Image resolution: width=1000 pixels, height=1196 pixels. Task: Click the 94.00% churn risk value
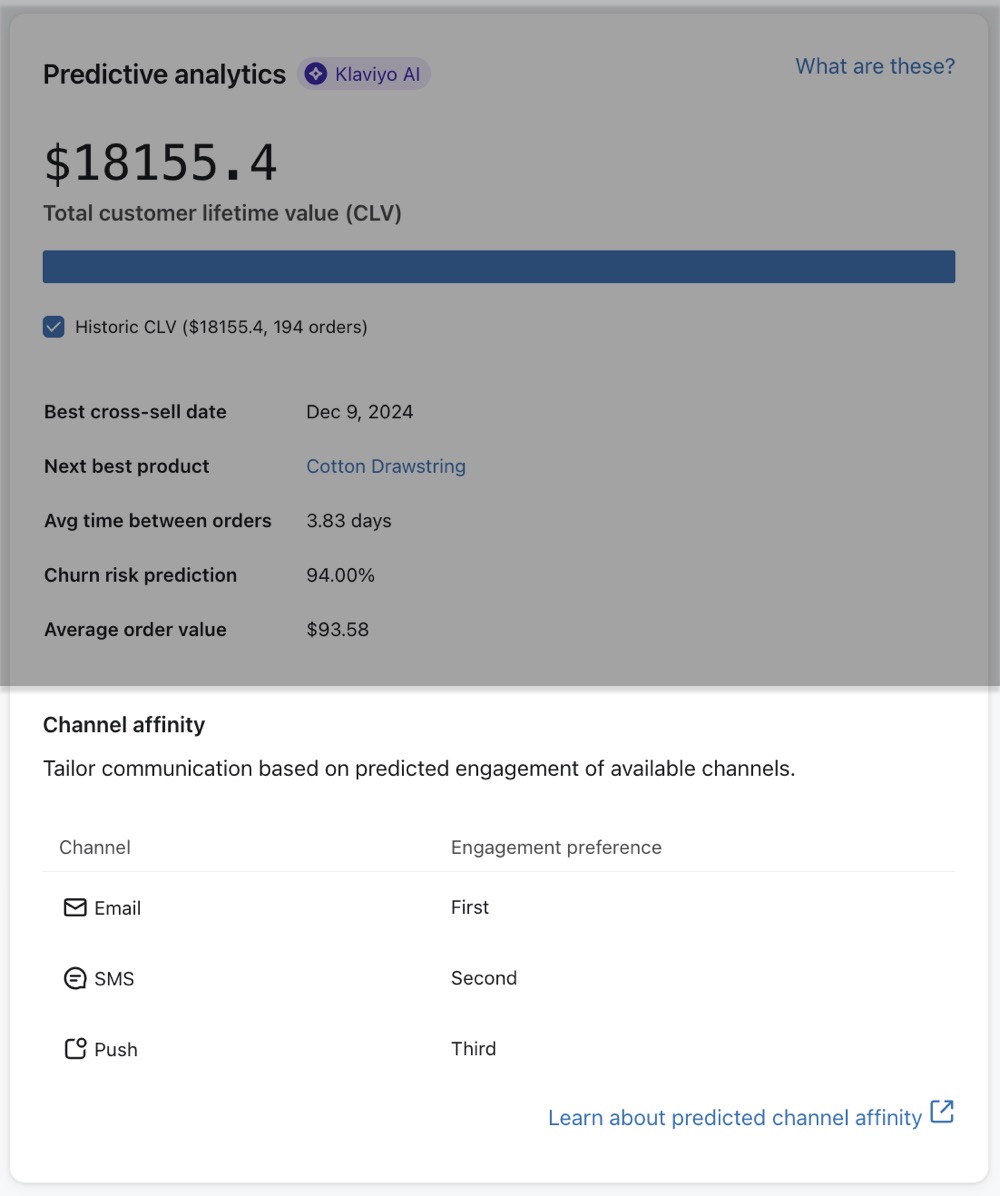click(340, 575)
